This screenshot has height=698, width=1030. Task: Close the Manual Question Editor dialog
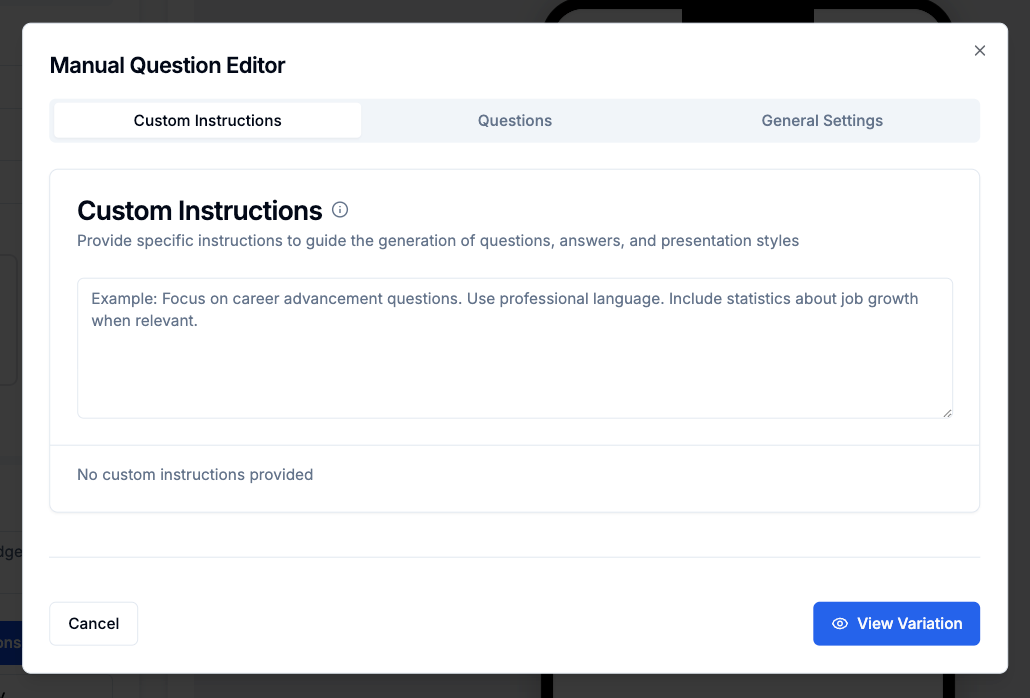click(x=979, y=51)
